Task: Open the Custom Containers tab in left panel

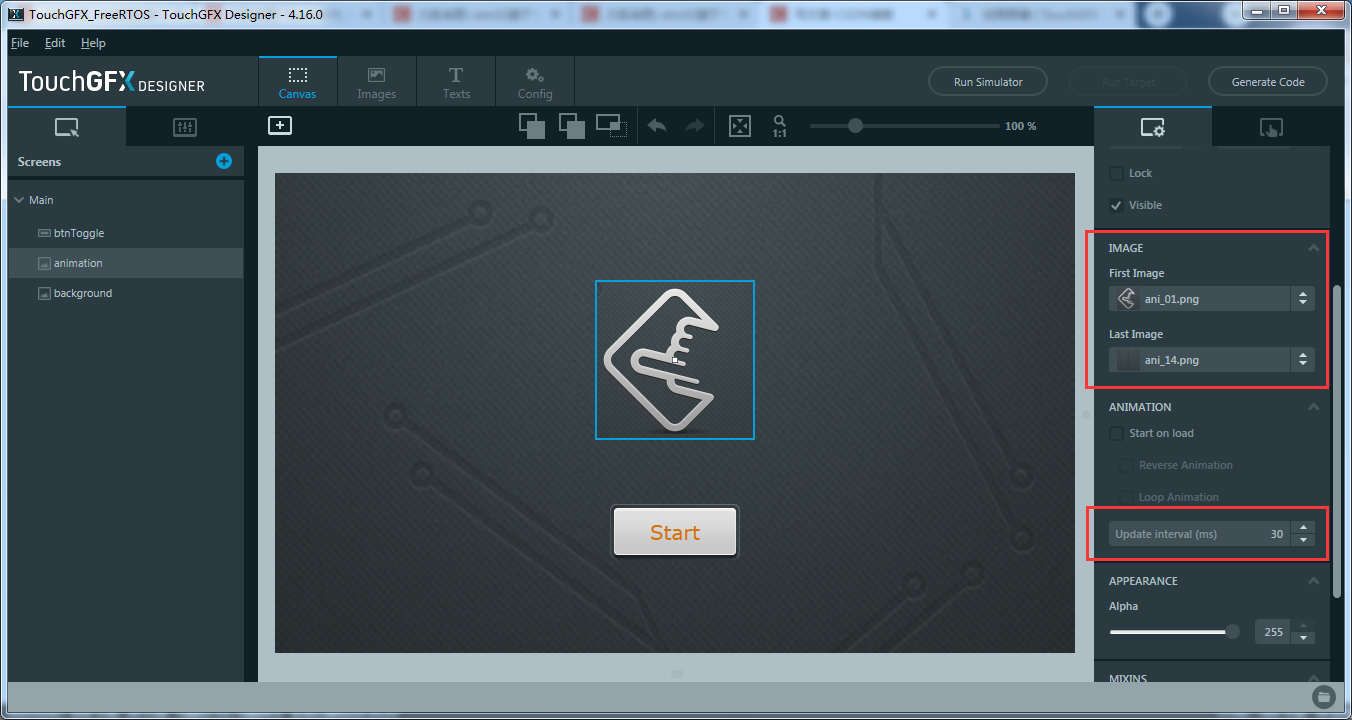Action: coord(185,127)
